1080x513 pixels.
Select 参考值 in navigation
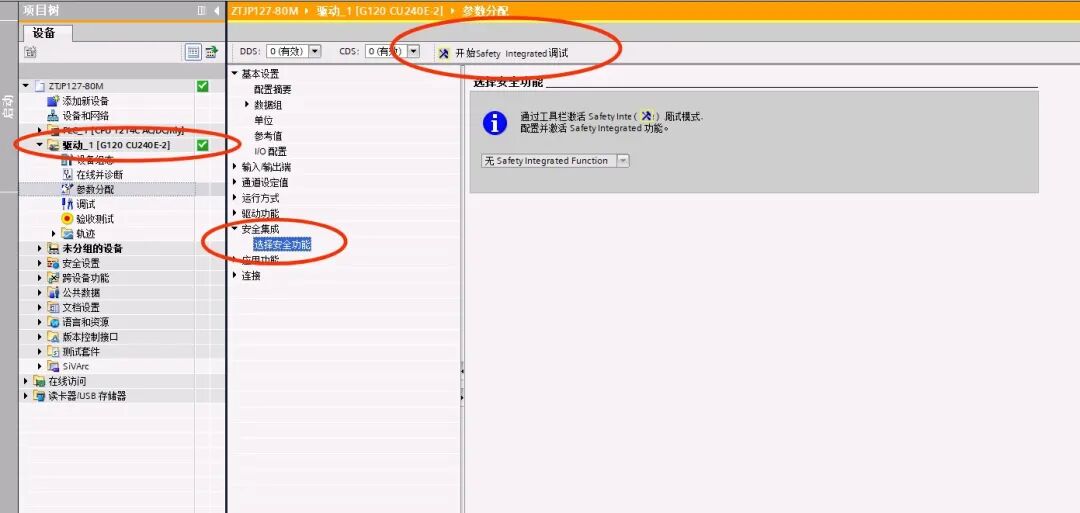[268, 136]
